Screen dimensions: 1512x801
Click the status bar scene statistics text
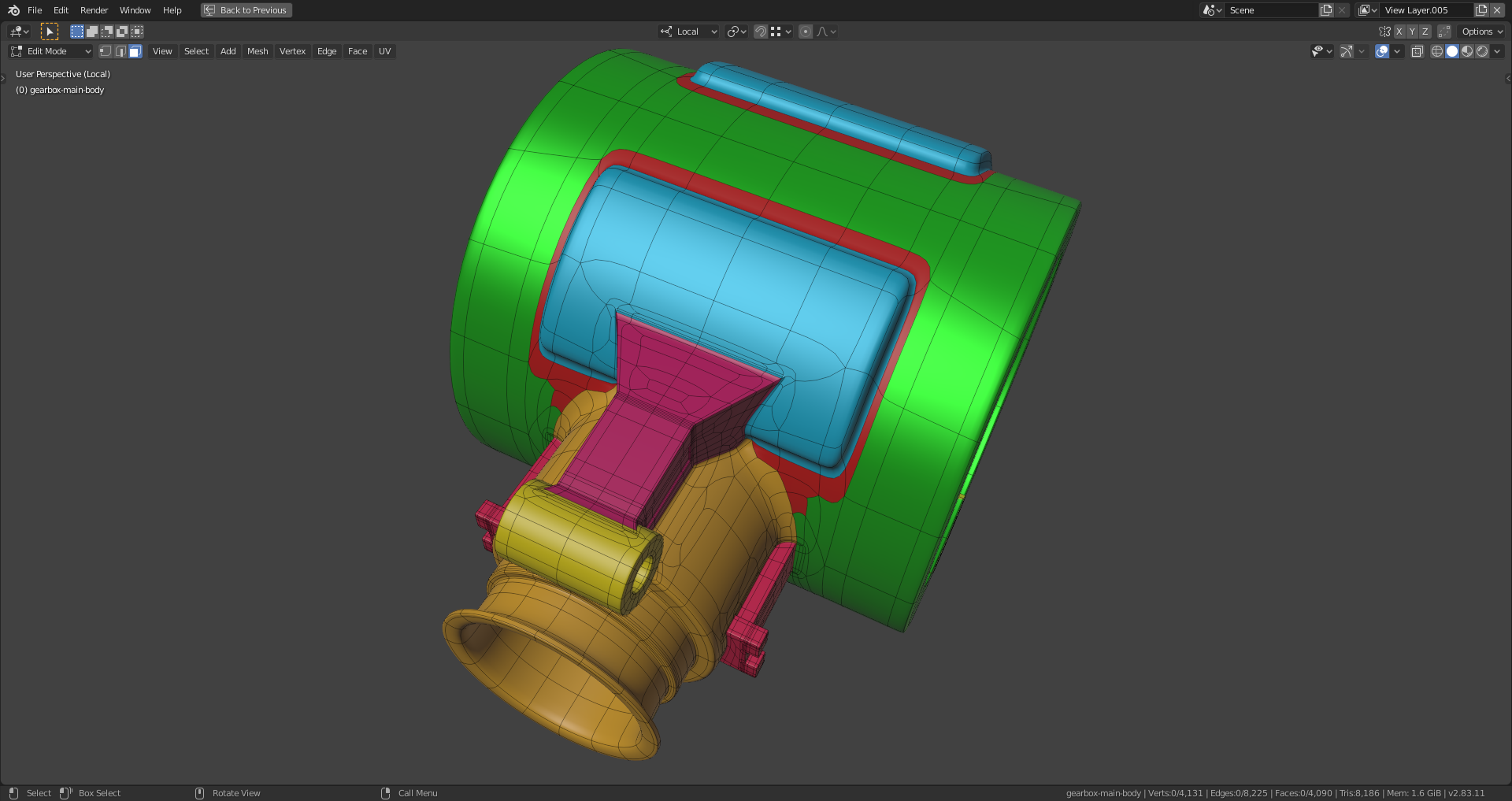pos(1275,793)
